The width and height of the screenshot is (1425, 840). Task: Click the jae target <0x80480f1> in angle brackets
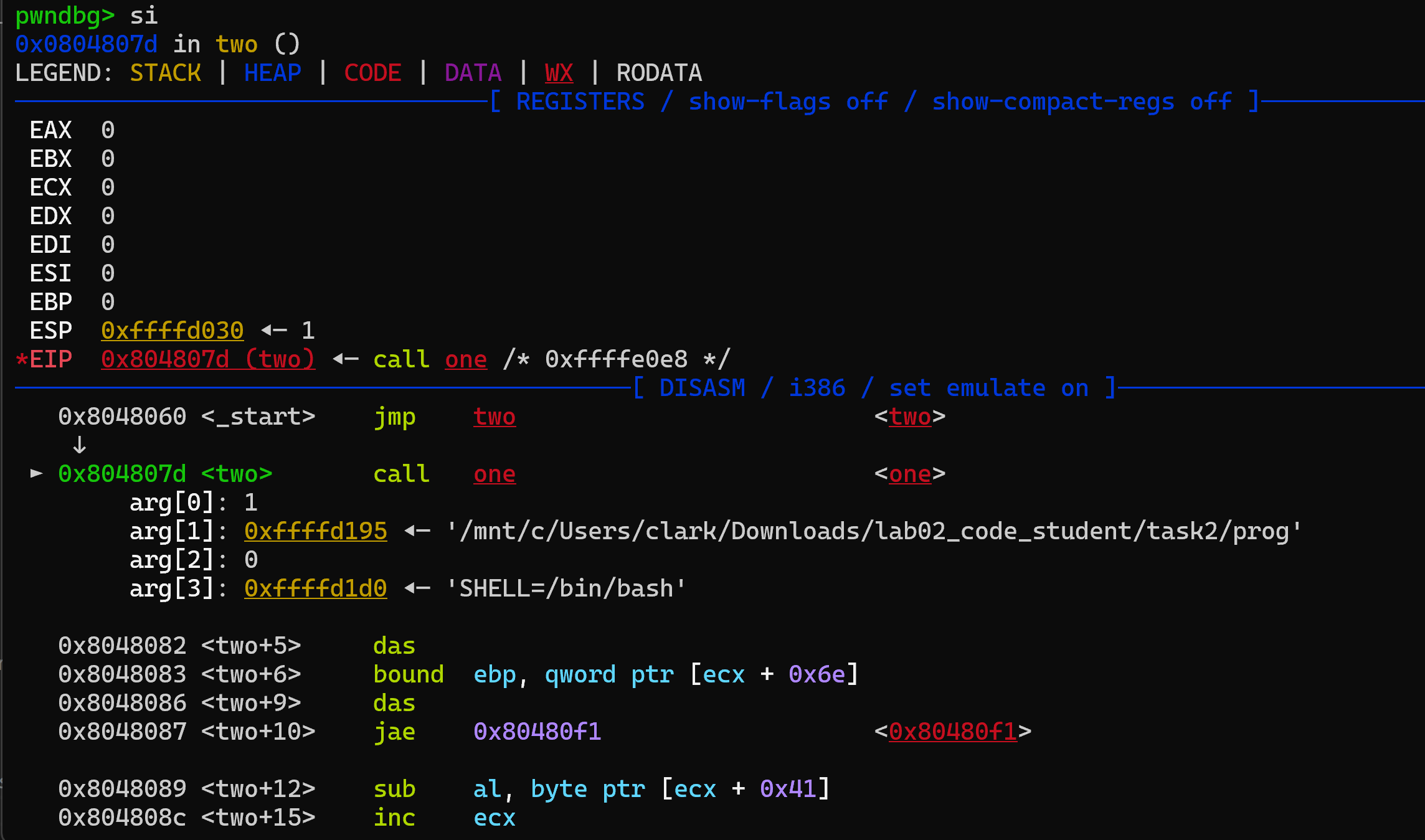[x=952, y=731]
